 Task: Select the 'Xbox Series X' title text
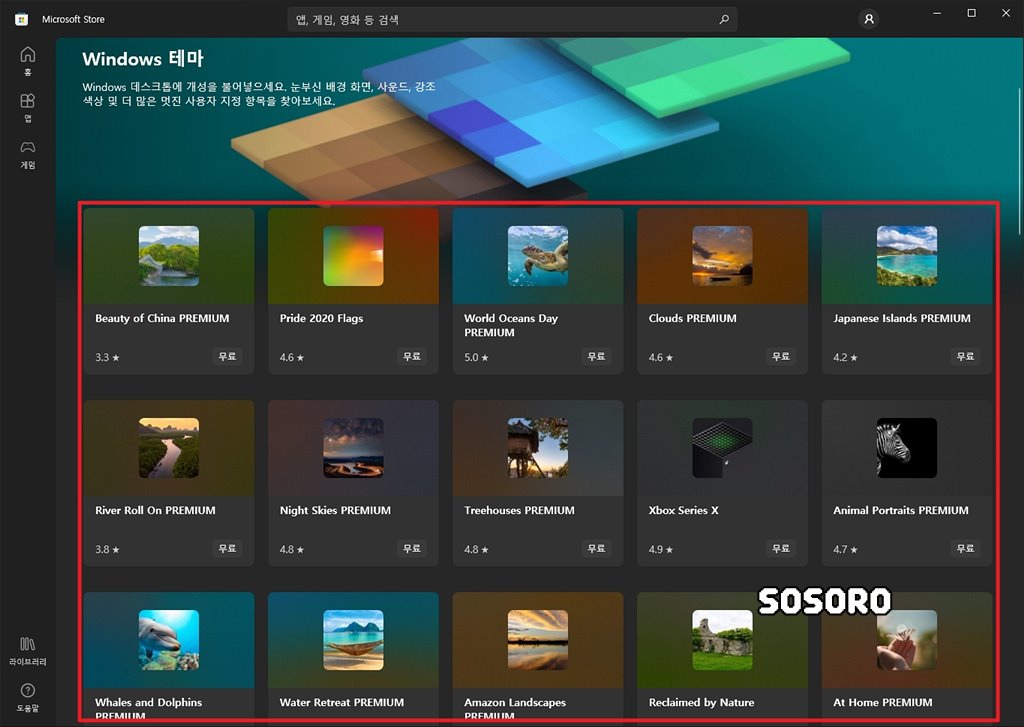pos(683,510)
